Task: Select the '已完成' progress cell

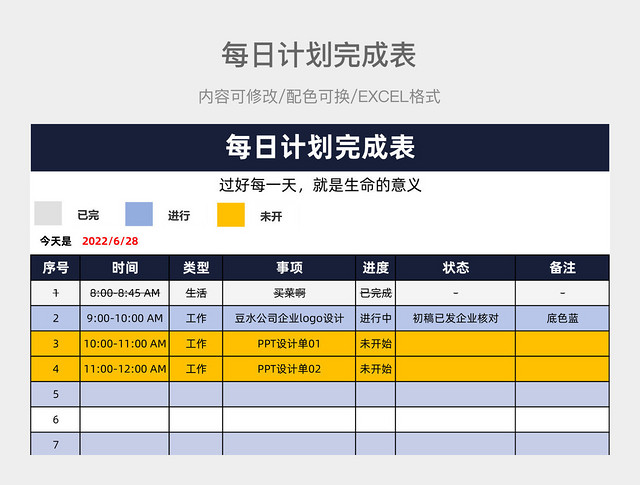Action: pos(376,293)
